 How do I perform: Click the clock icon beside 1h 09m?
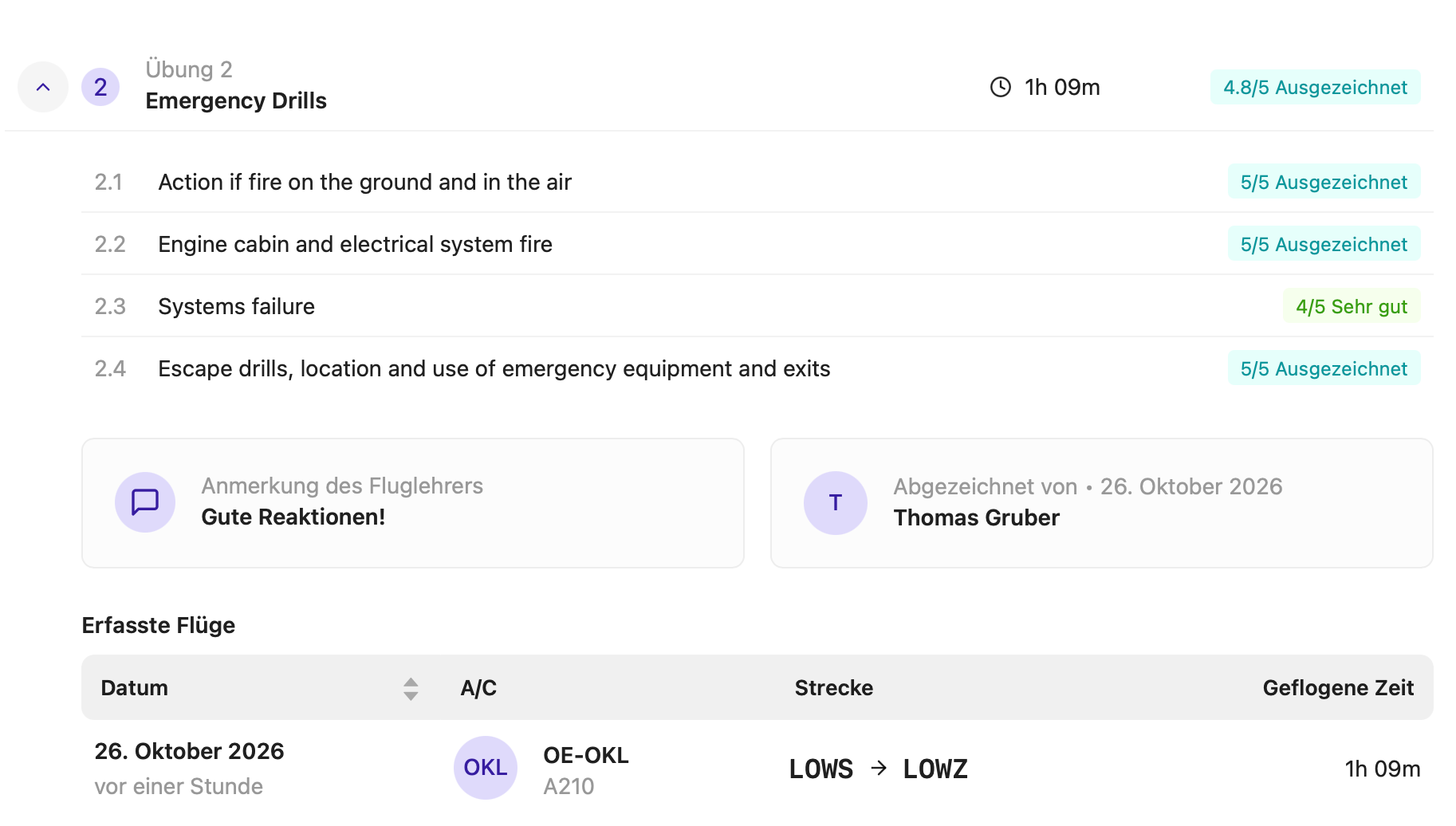coord(1000,87)
